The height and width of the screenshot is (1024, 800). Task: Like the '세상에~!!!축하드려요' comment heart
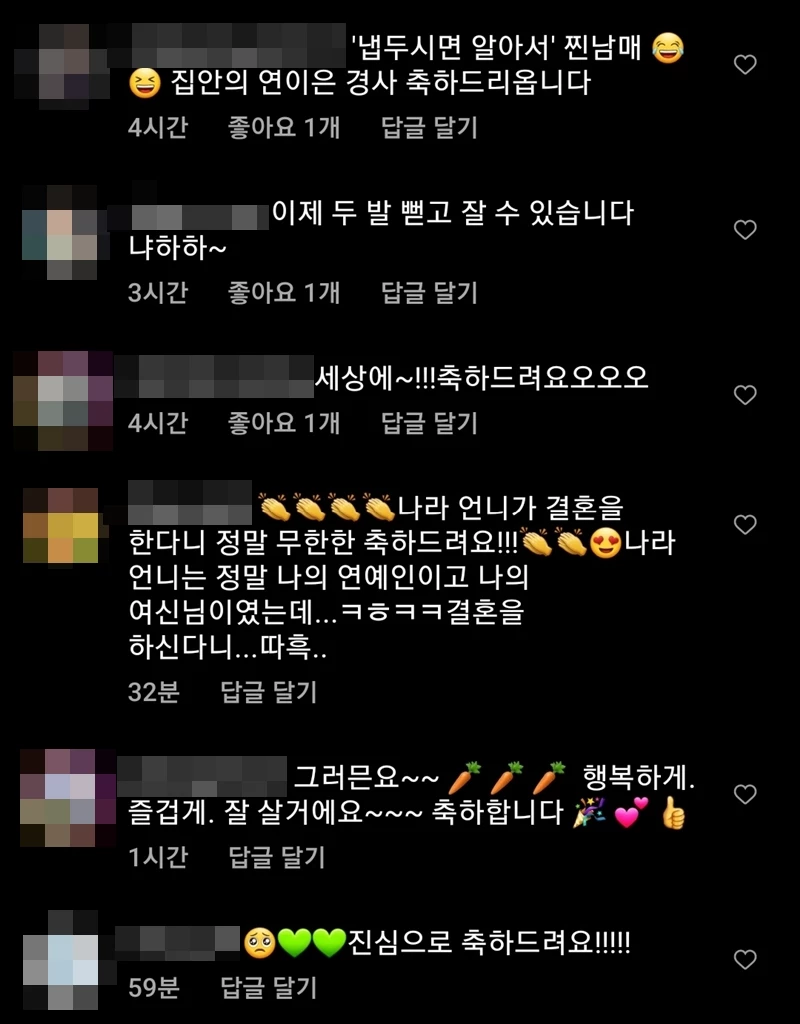[x=745, y=394]
